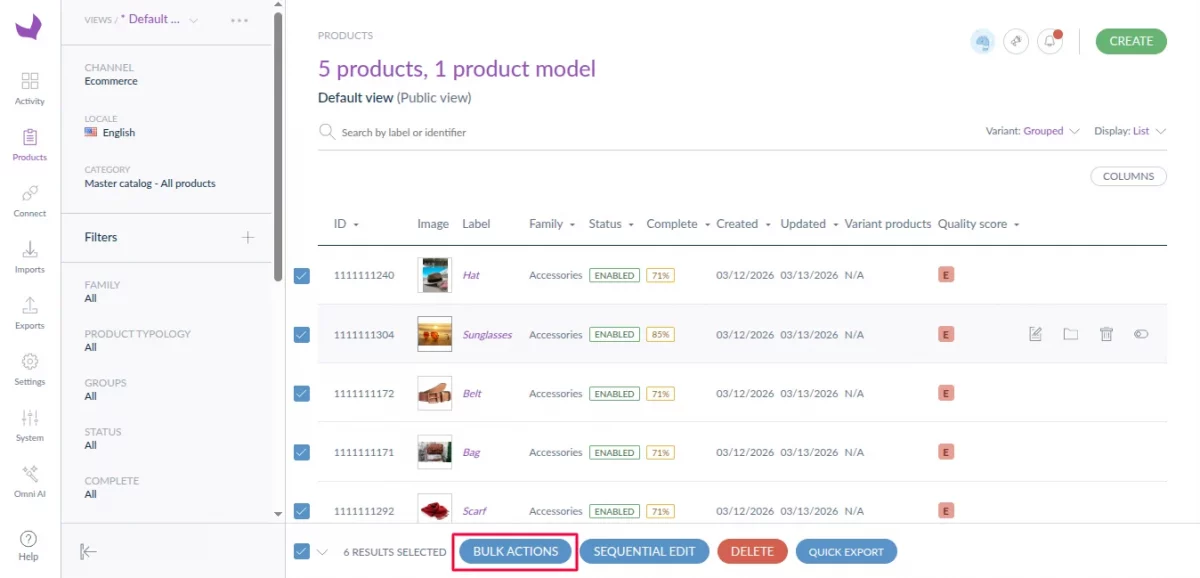Open the Exports section
Screen dimensions: 1200x578
click(x=29, y=312)
